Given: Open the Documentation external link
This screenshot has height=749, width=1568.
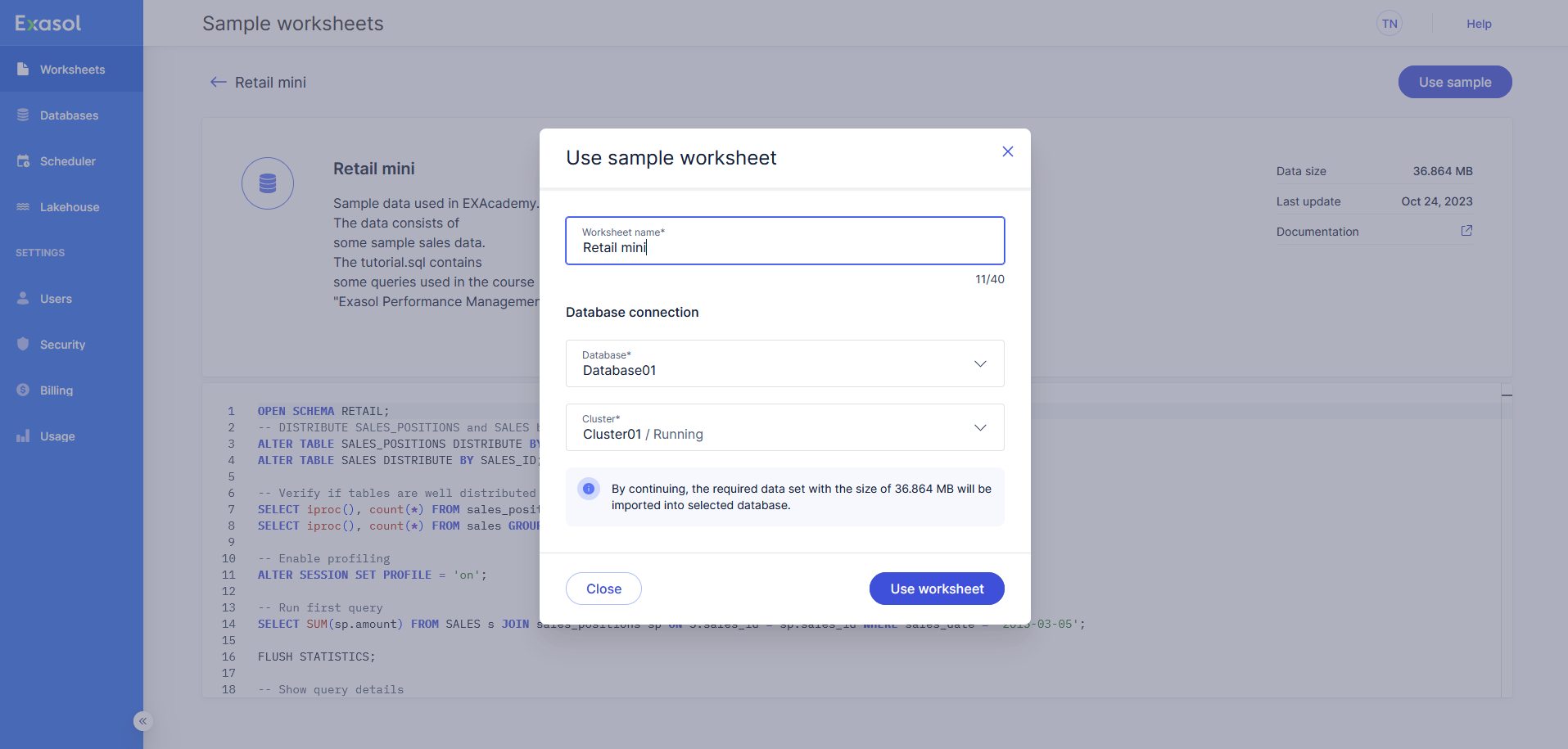Looking at the screenshot, I should 1466,230.
